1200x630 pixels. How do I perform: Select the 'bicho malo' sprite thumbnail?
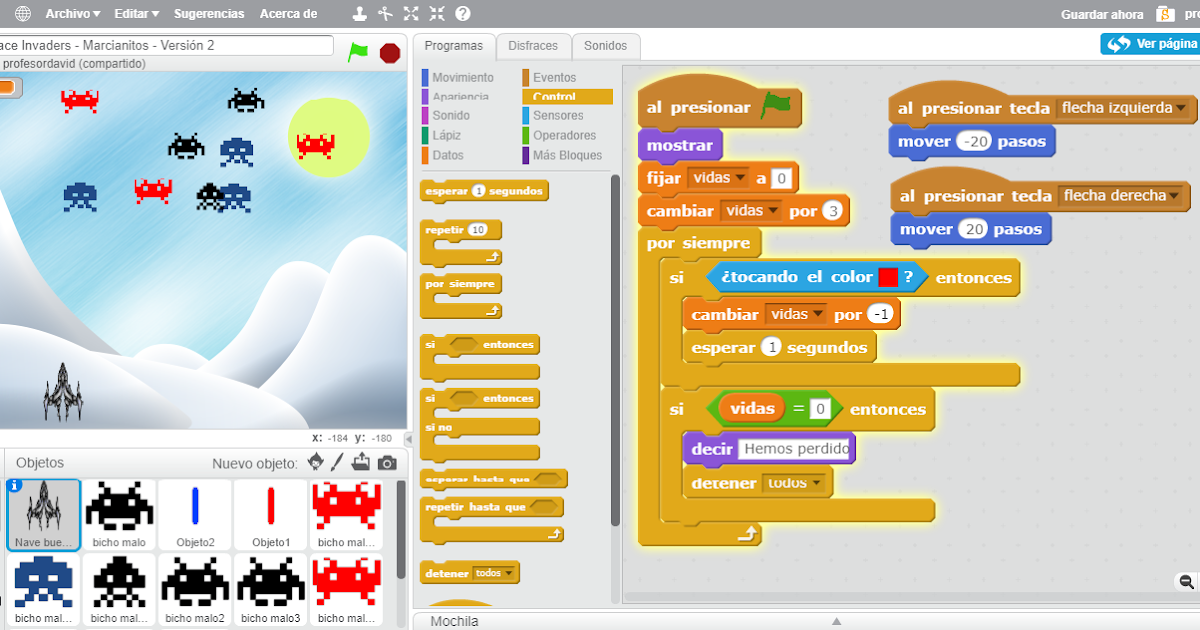118,514
